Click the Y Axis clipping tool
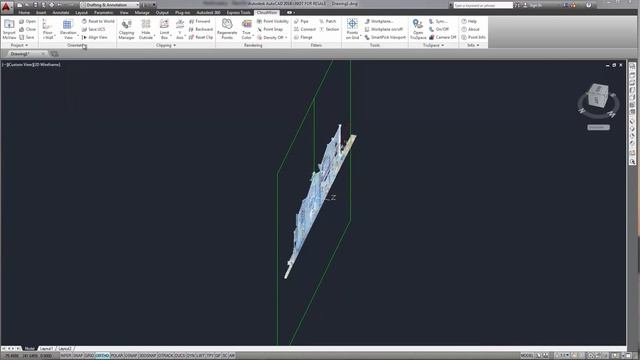The width and height of the screenshot is (640, 360). coord(180,29)
